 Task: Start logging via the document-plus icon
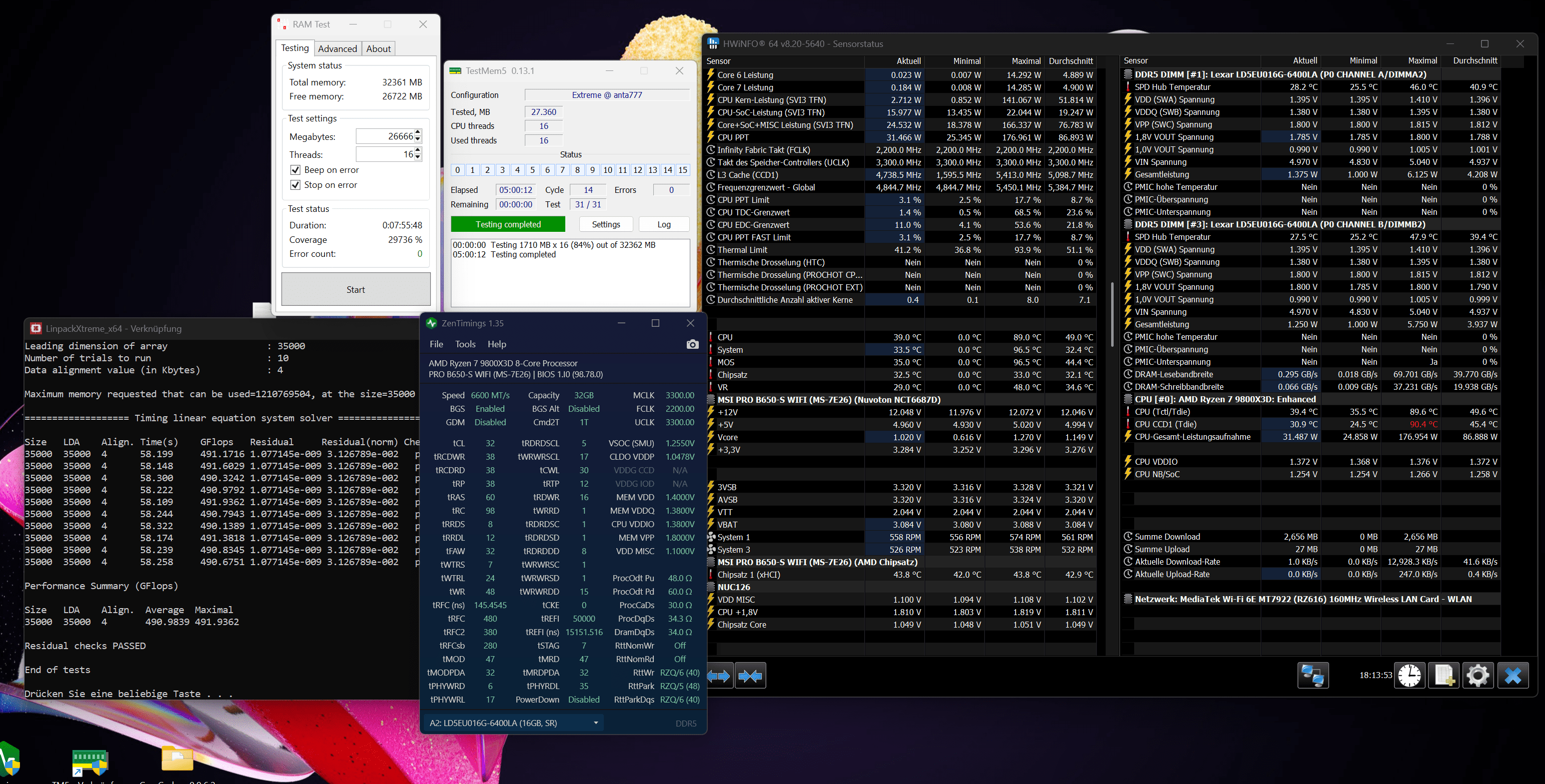pyautogui.click(x=1443, y=676)
